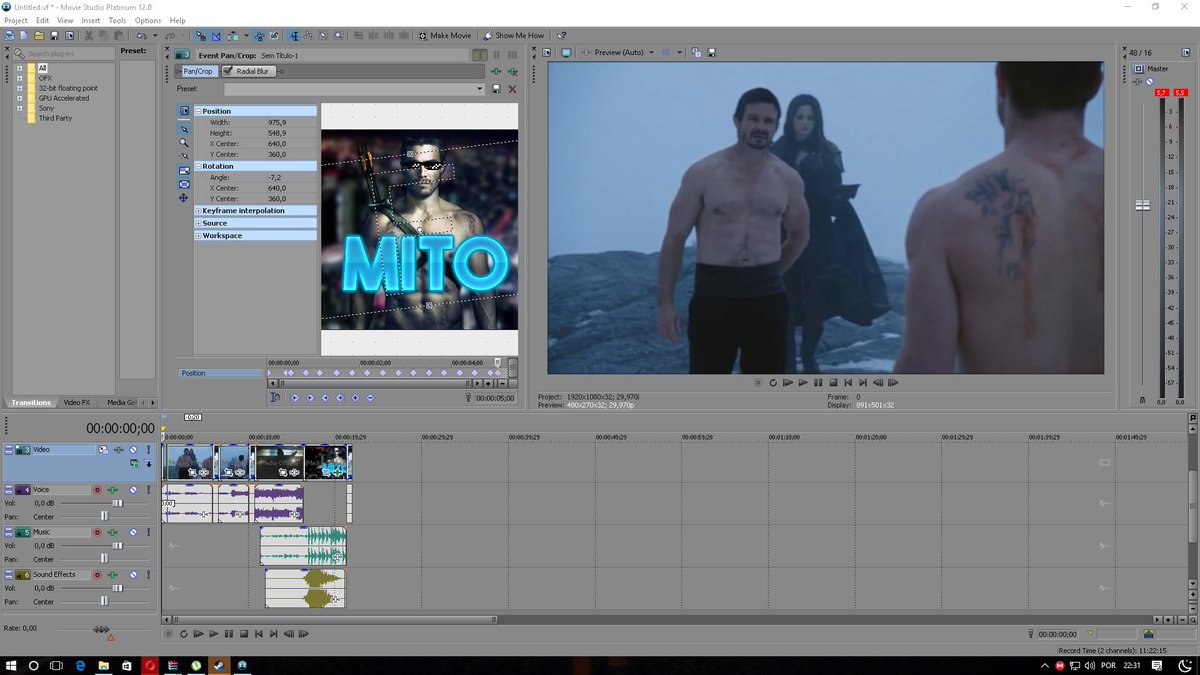The width and height of the screenshot is (1200, 675).
Task: Open the Preview (Auto) quality dropdown
Action: coord(651,52)
